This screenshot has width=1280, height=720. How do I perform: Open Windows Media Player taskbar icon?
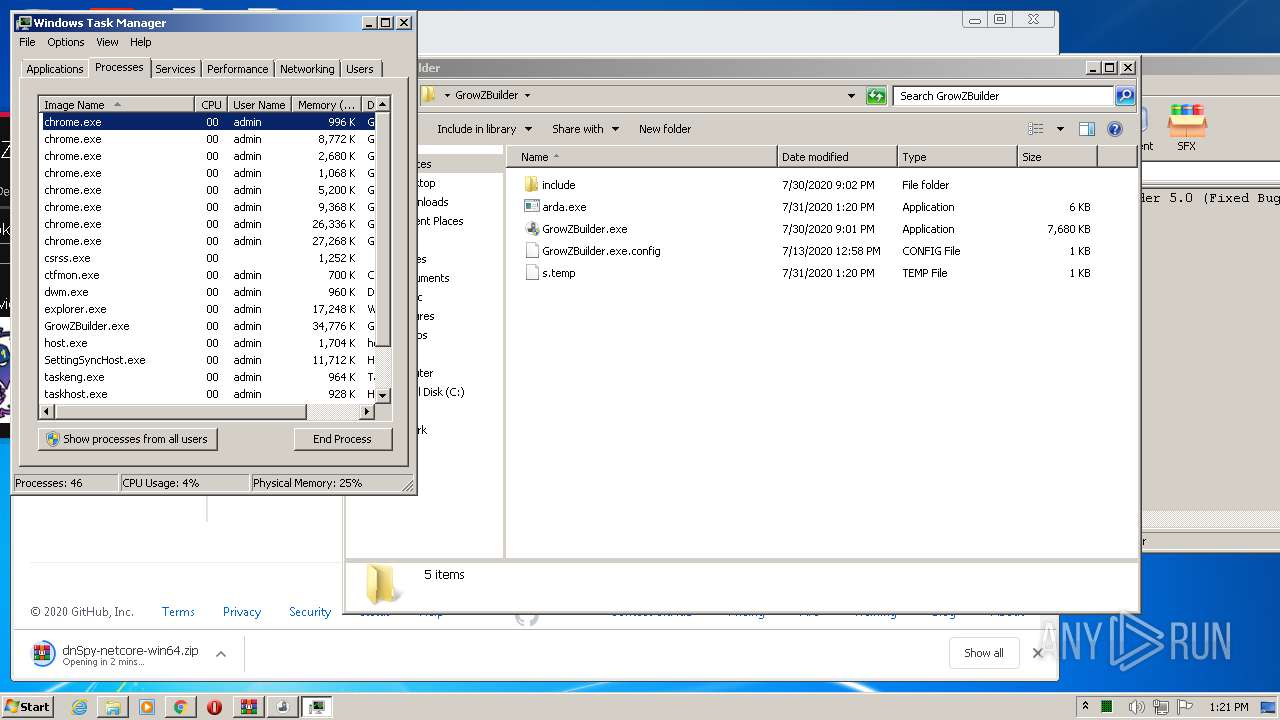pos(147,707)
